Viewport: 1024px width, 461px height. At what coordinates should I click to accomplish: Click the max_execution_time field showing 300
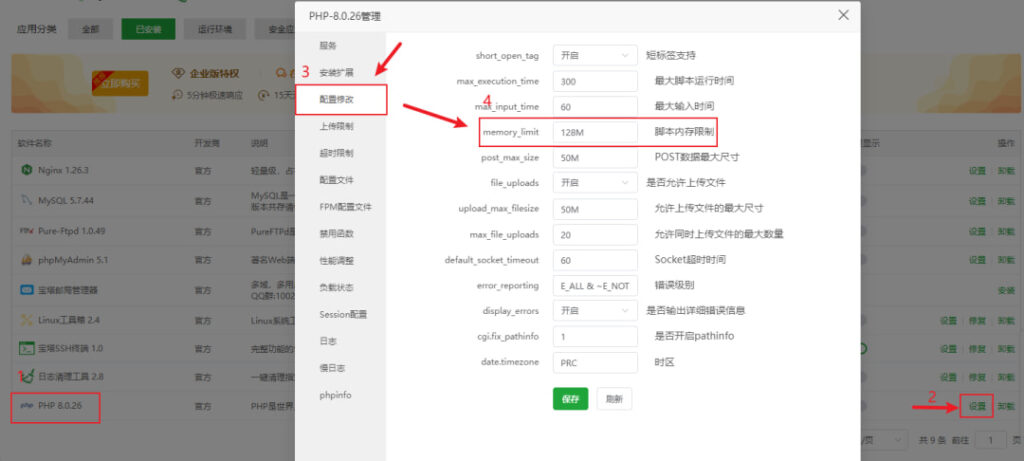click(x=595, y=81)
